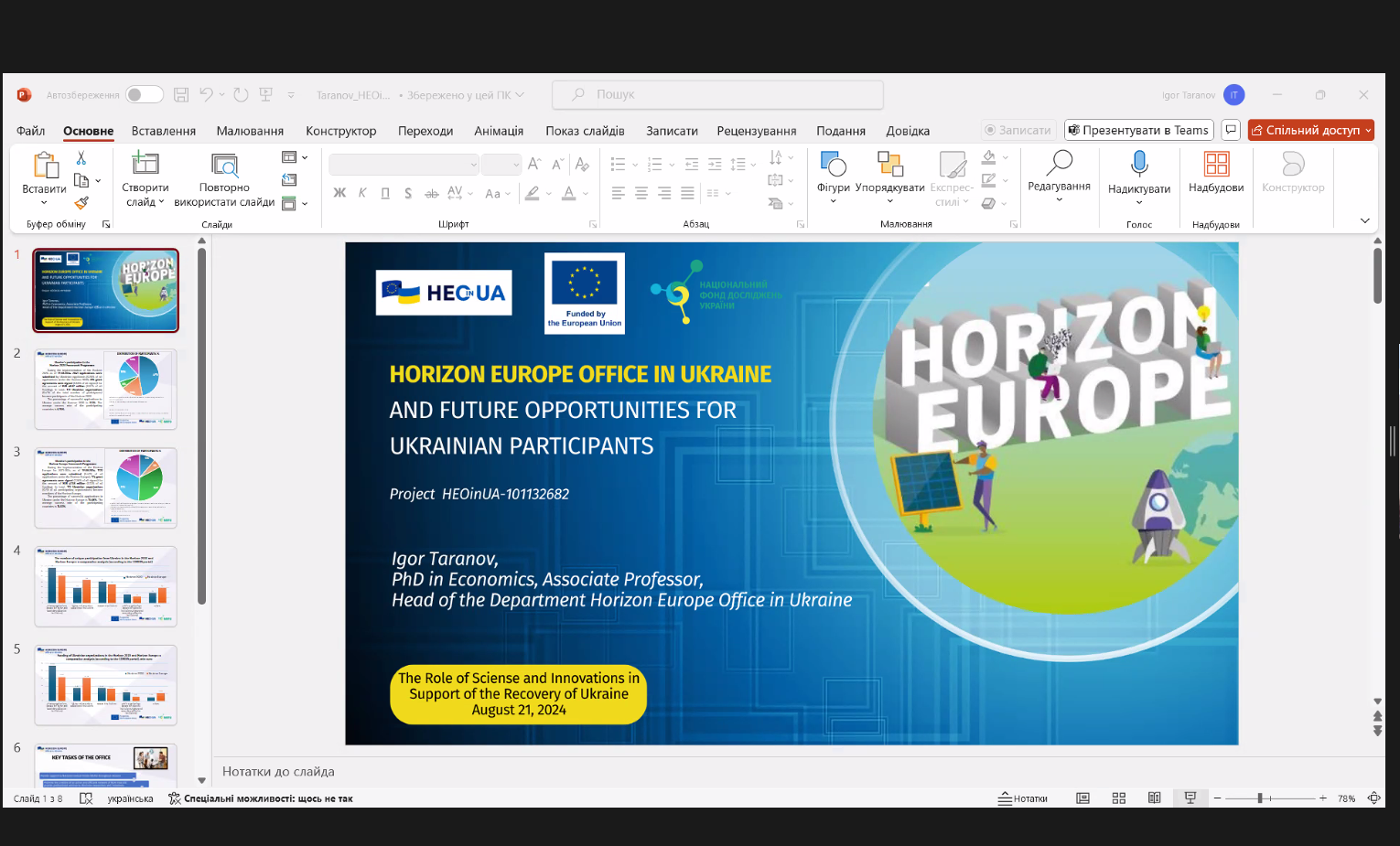Viewport: 1400px width, 846px height.
Task: Open Slide Sorter view icon
Action: pyautogui.click(x=1118, y=798)
